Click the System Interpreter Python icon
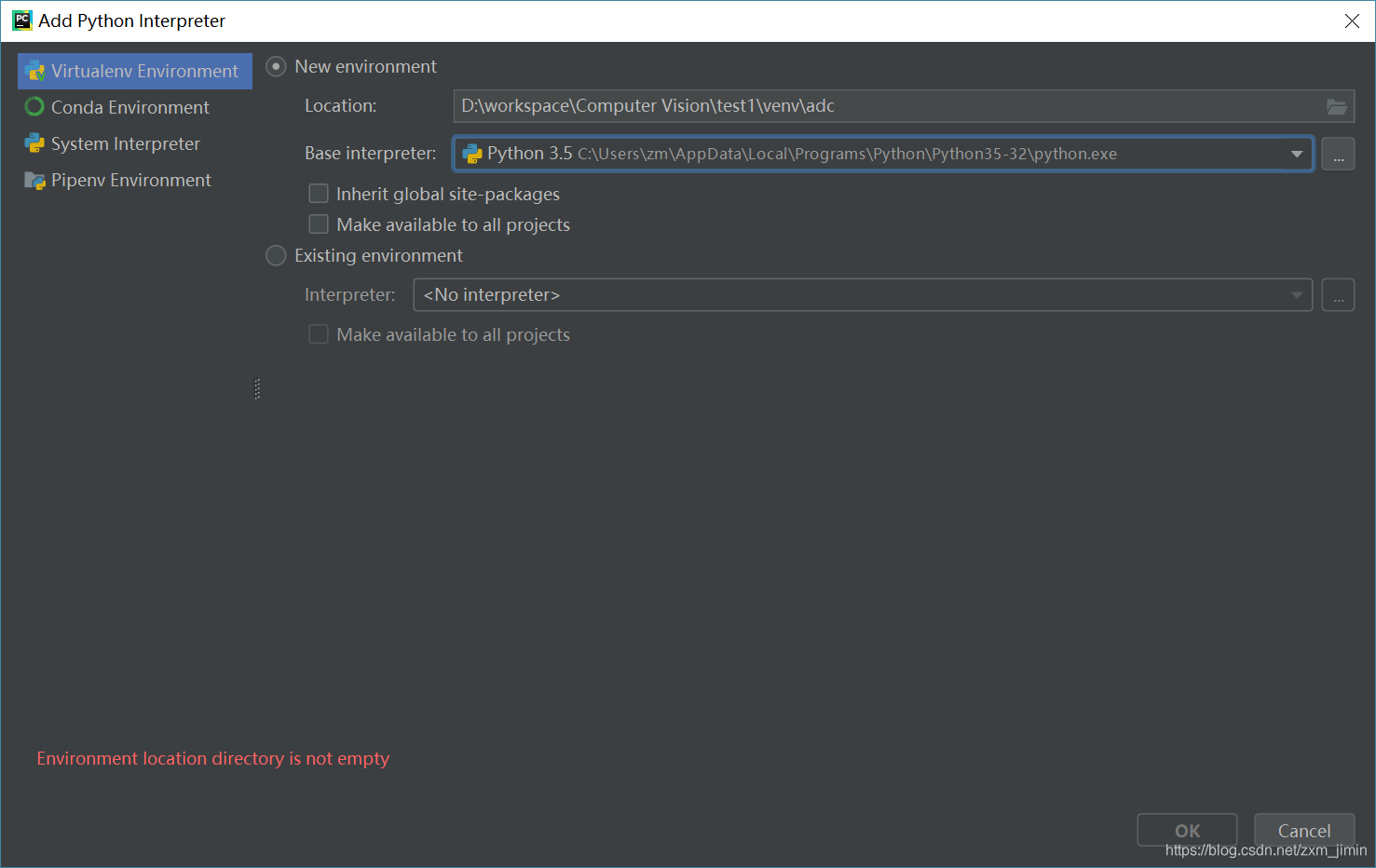 [34, 143]
